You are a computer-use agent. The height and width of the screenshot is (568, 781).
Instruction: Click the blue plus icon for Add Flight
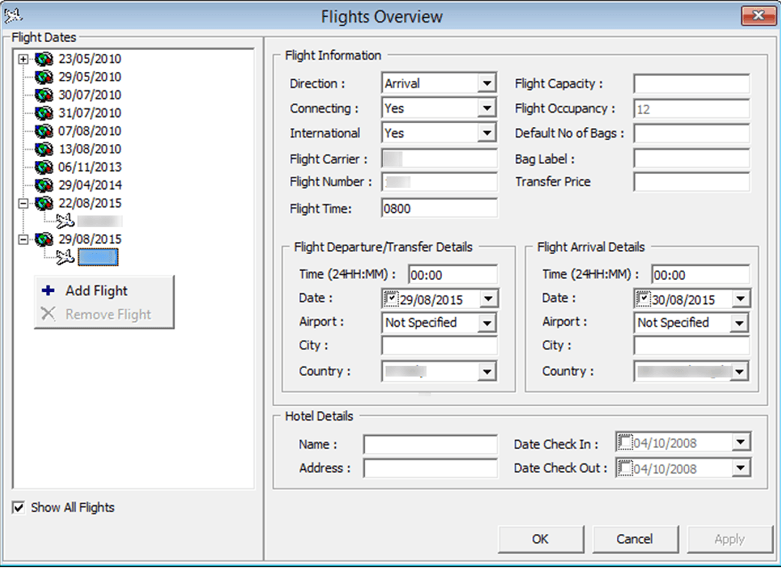coord(48,290)
